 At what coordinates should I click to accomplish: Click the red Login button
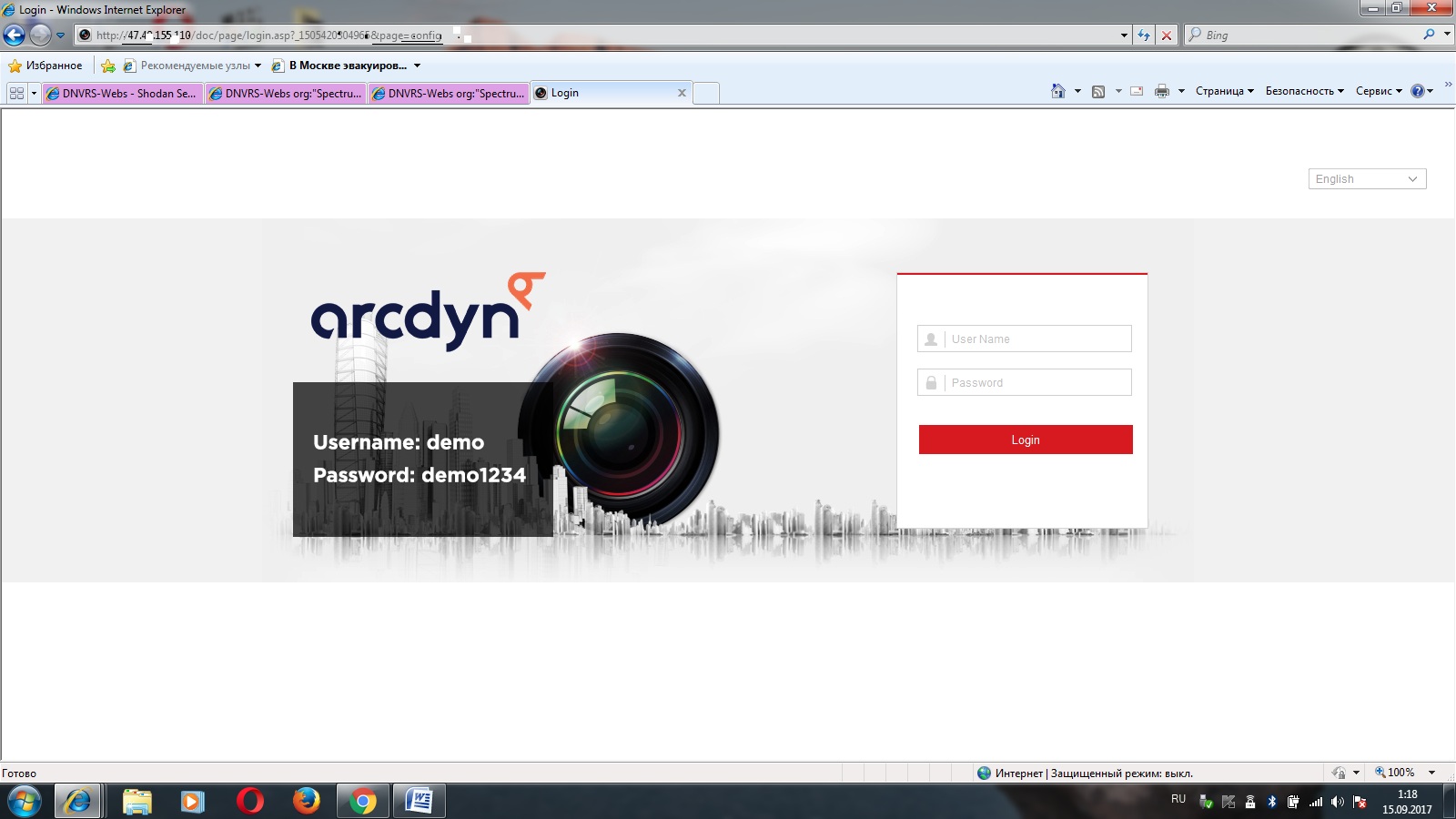click(1026, 440)
